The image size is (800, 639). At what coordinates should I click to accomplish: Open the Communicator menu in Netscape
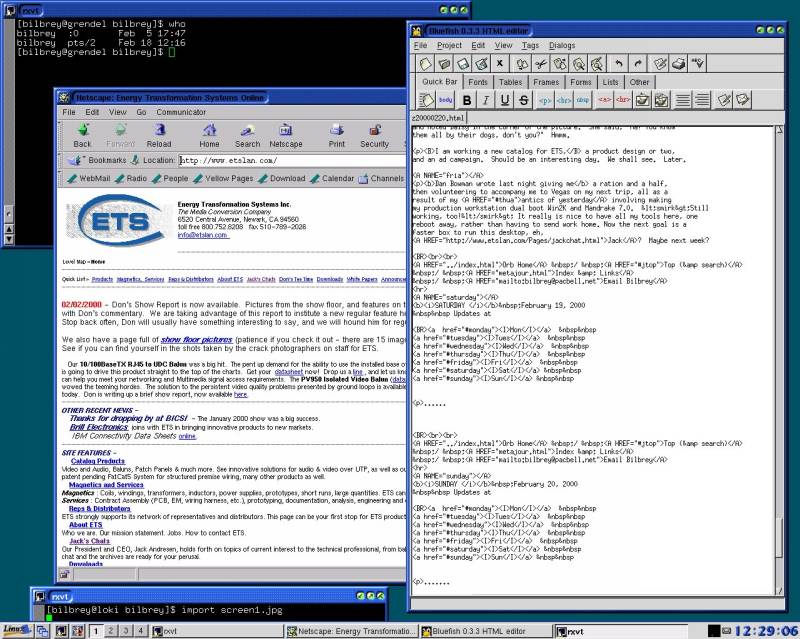pos(181,112)
